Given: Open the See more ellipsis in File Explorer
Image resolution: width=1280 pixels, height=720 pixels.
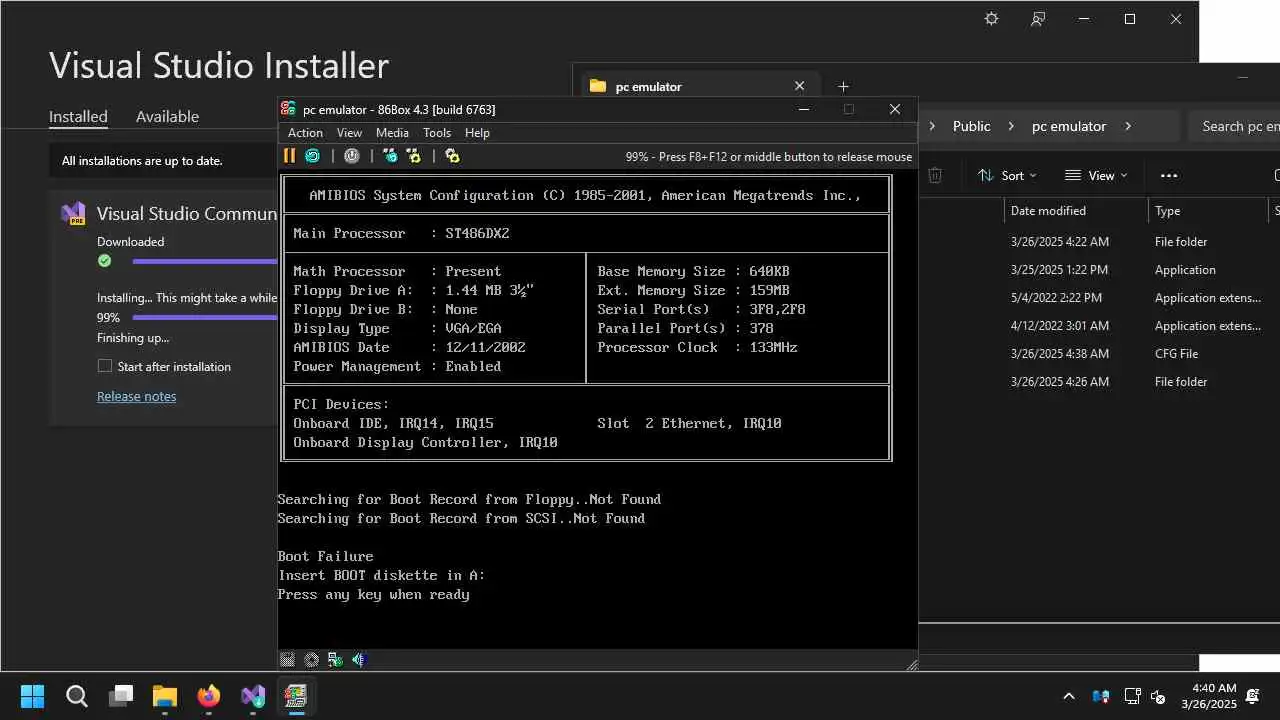Looking at the screenshot, I should 1169,175.
